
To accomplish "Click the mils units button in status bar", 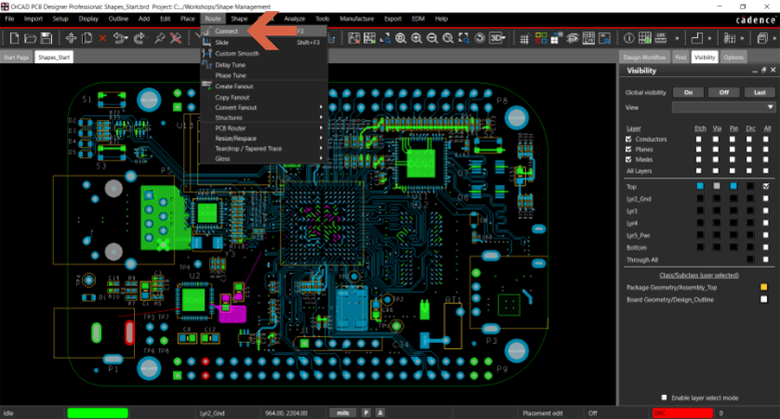I will (343, 413).
